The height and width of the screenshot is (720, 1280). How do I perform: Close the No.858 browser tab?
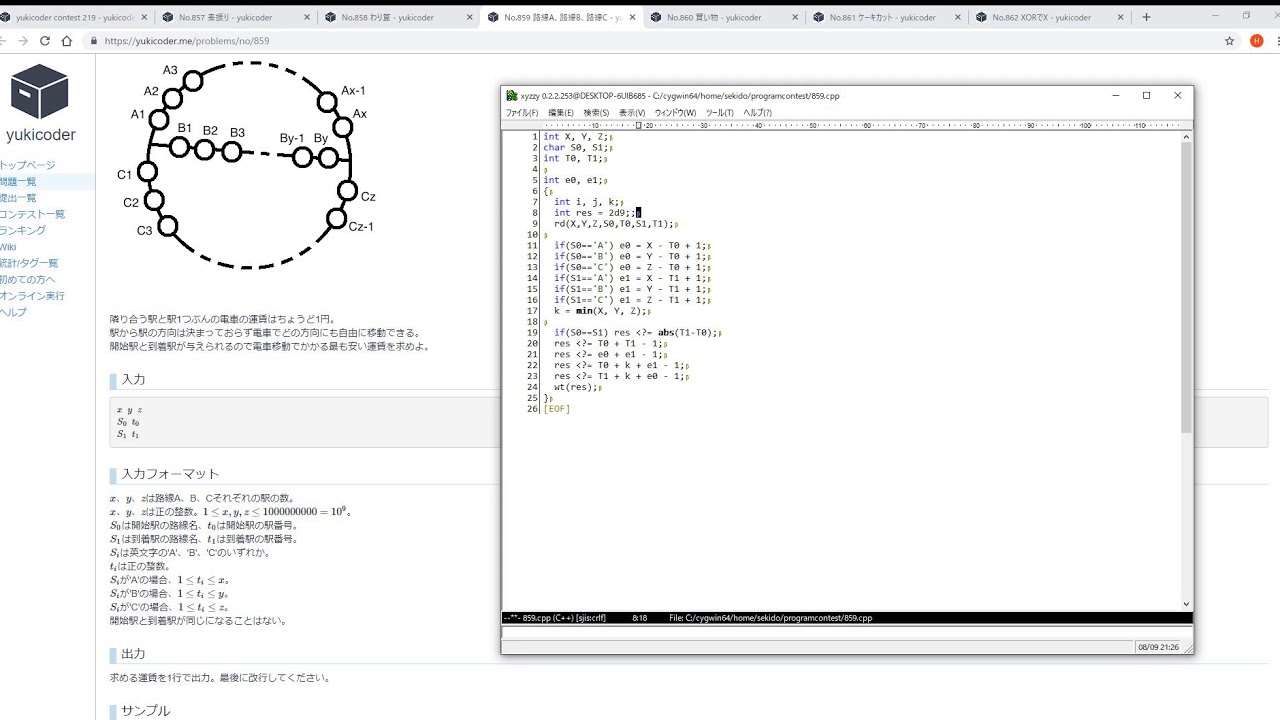(x=470, y=17)
